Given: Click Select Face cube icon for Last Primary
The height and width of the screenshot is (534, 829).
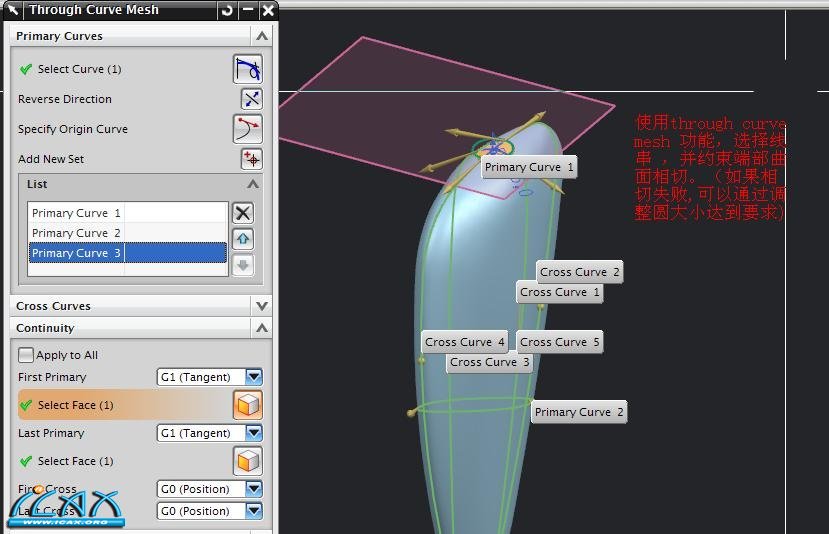Looking at the screenshot, I should 247,461.
